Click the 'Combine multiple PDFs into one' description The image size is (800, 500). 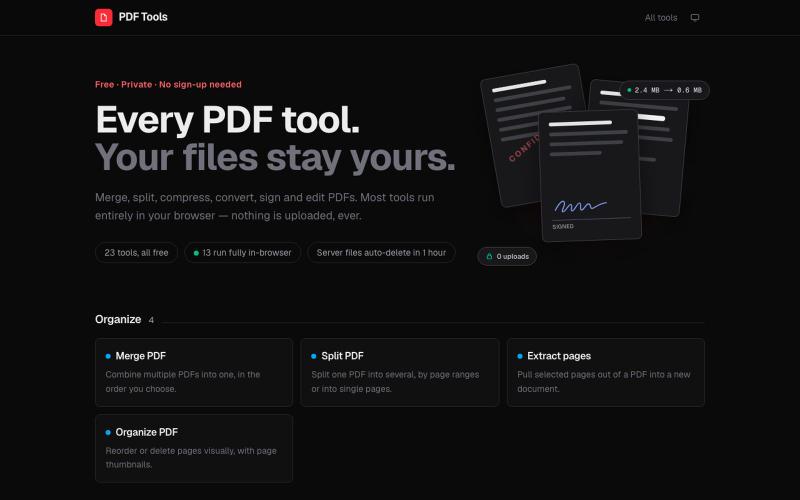click(x=183, y=382)
